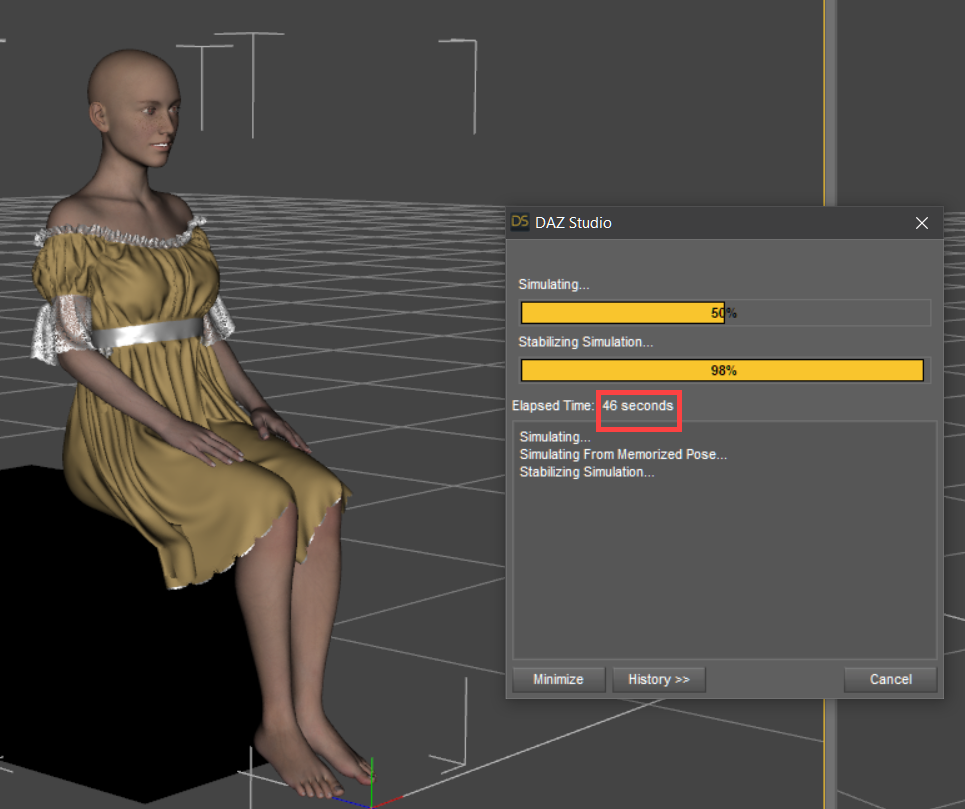
Task: Click the 'Stabilizing Simulation...' log entry
Action: (587, 472)
